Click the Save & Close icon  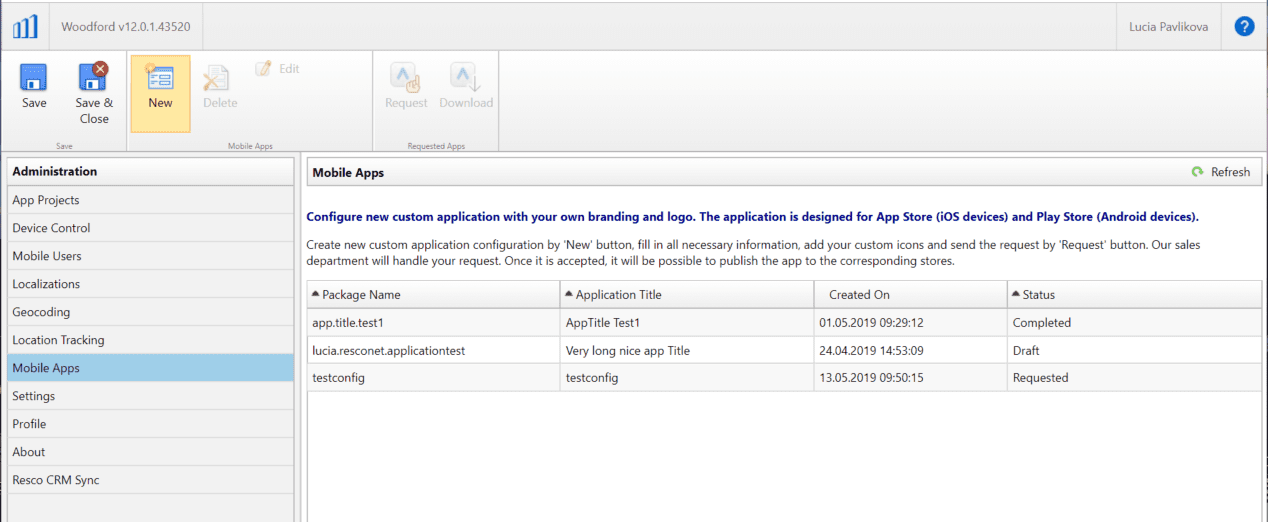point(94,77)
